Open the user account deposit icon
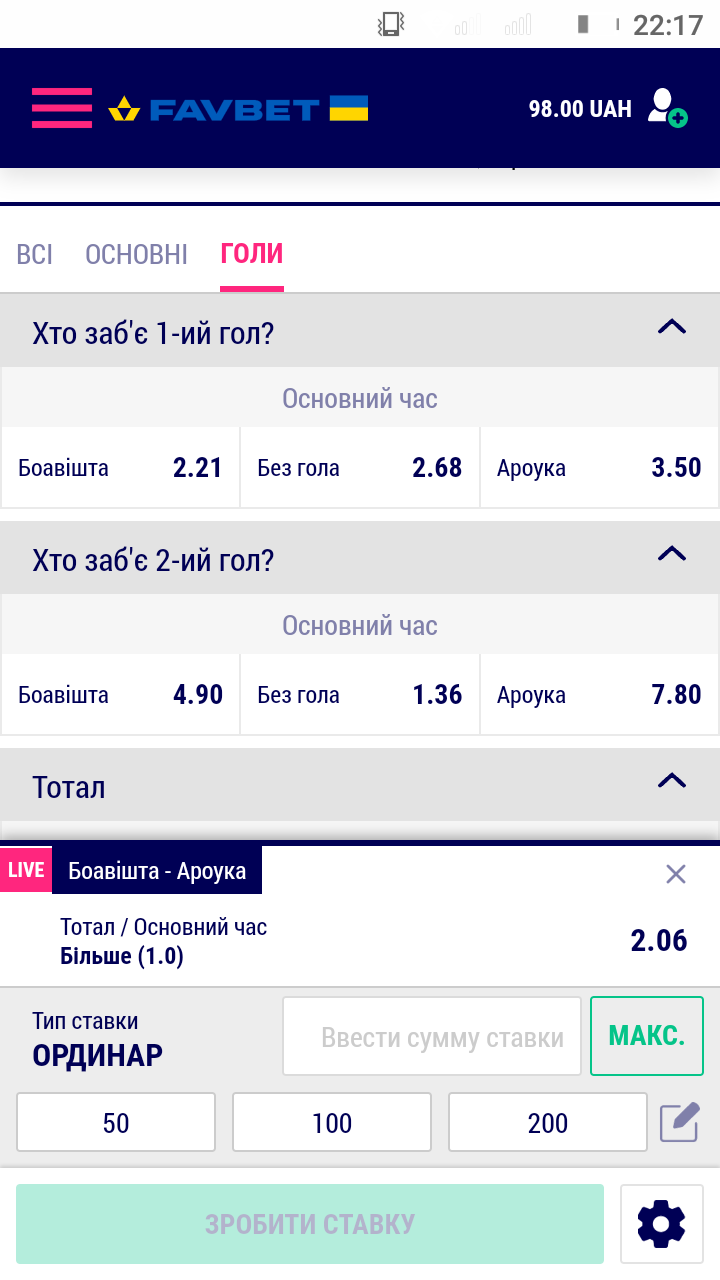 click(x=666, y=108)
